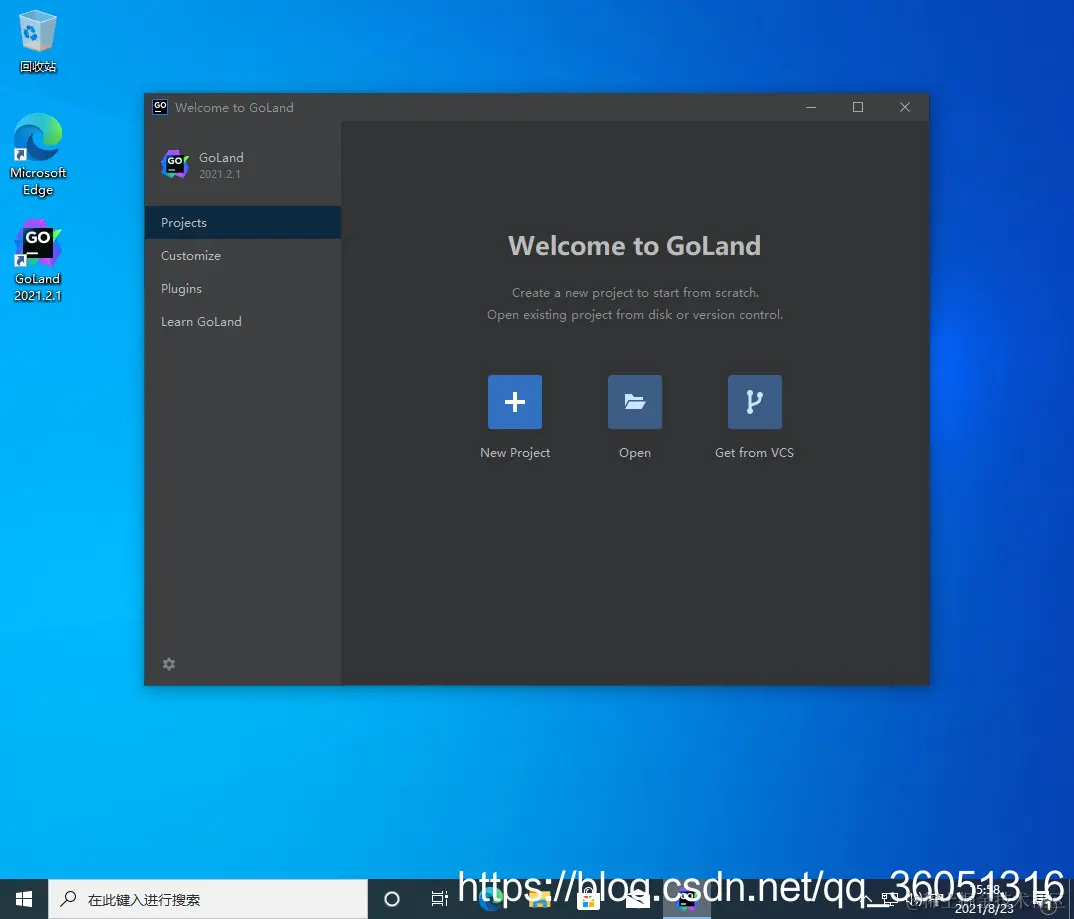Image resolution: width=1074 pixels, height=919 pixels.
Task: Select the GoLand 2021.2.1 desktop shortcut
Action: (38, 261)
